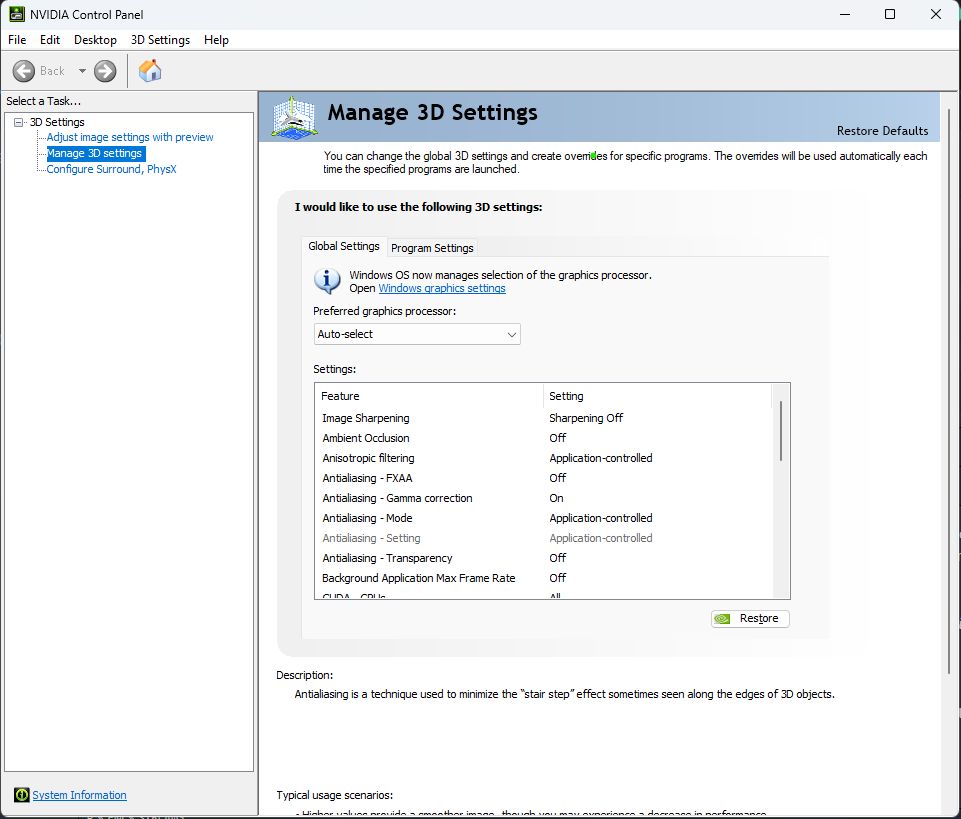Viewport: 961px width, 819px height.
Task: Click the On value for Gamma correction
Action: [556, 498]
